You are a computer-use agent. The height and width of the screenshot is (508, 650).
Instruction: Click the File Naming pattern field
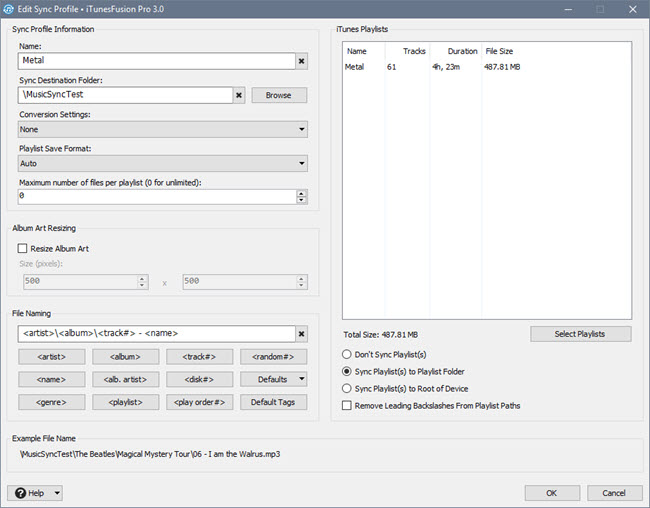(x=157, y=333)
